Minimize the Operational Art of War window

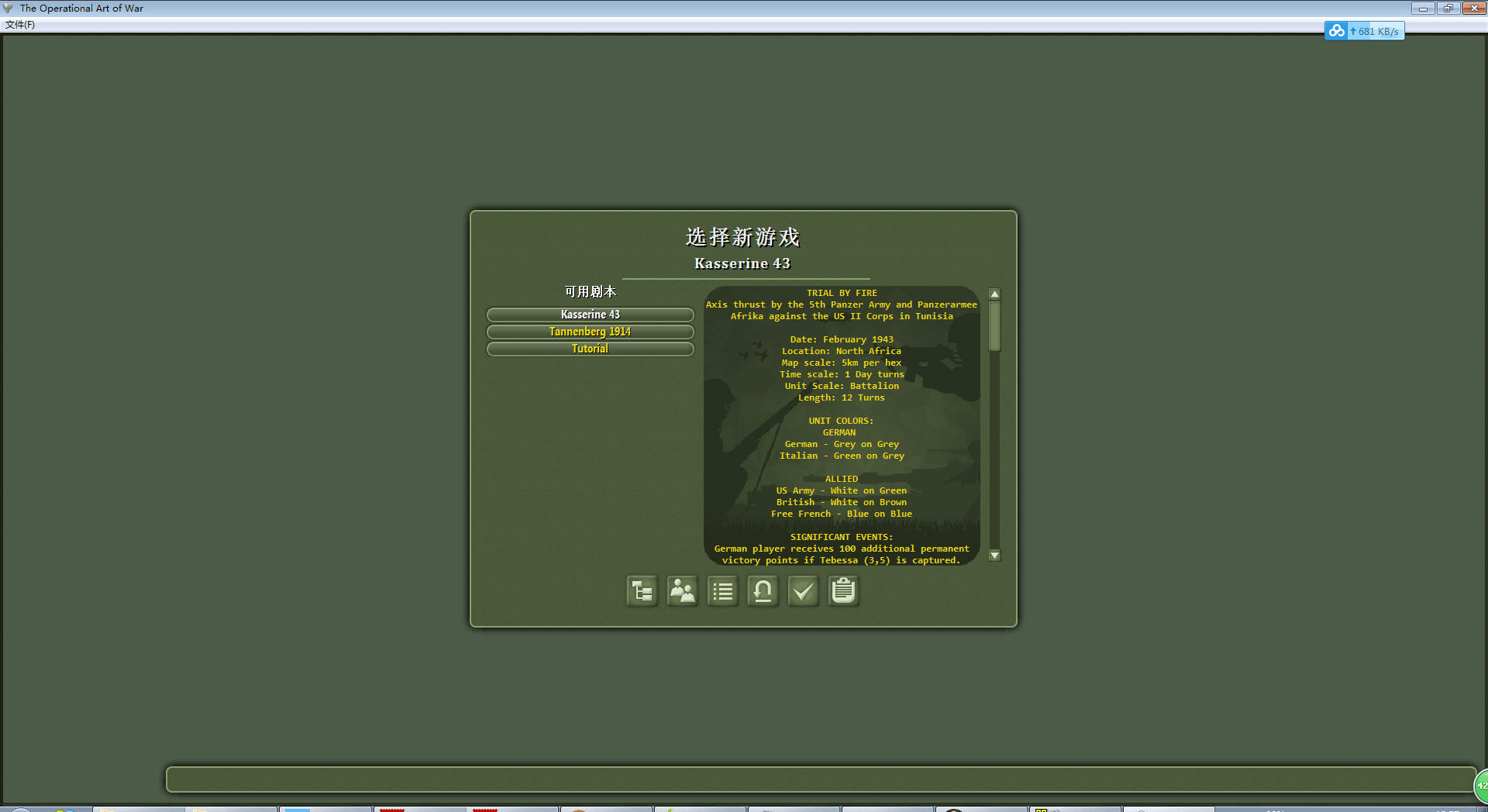pos(1423,9)
